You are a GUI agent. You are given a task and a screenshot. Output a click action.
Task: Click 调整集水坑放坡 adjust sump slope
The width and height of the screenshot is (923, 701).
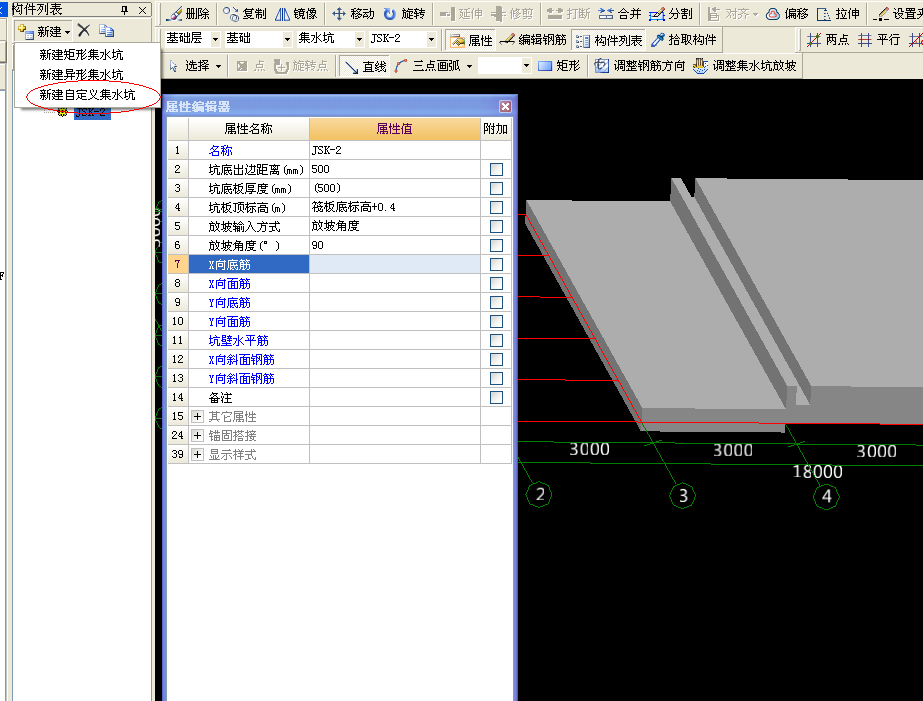tap(744, 66)
